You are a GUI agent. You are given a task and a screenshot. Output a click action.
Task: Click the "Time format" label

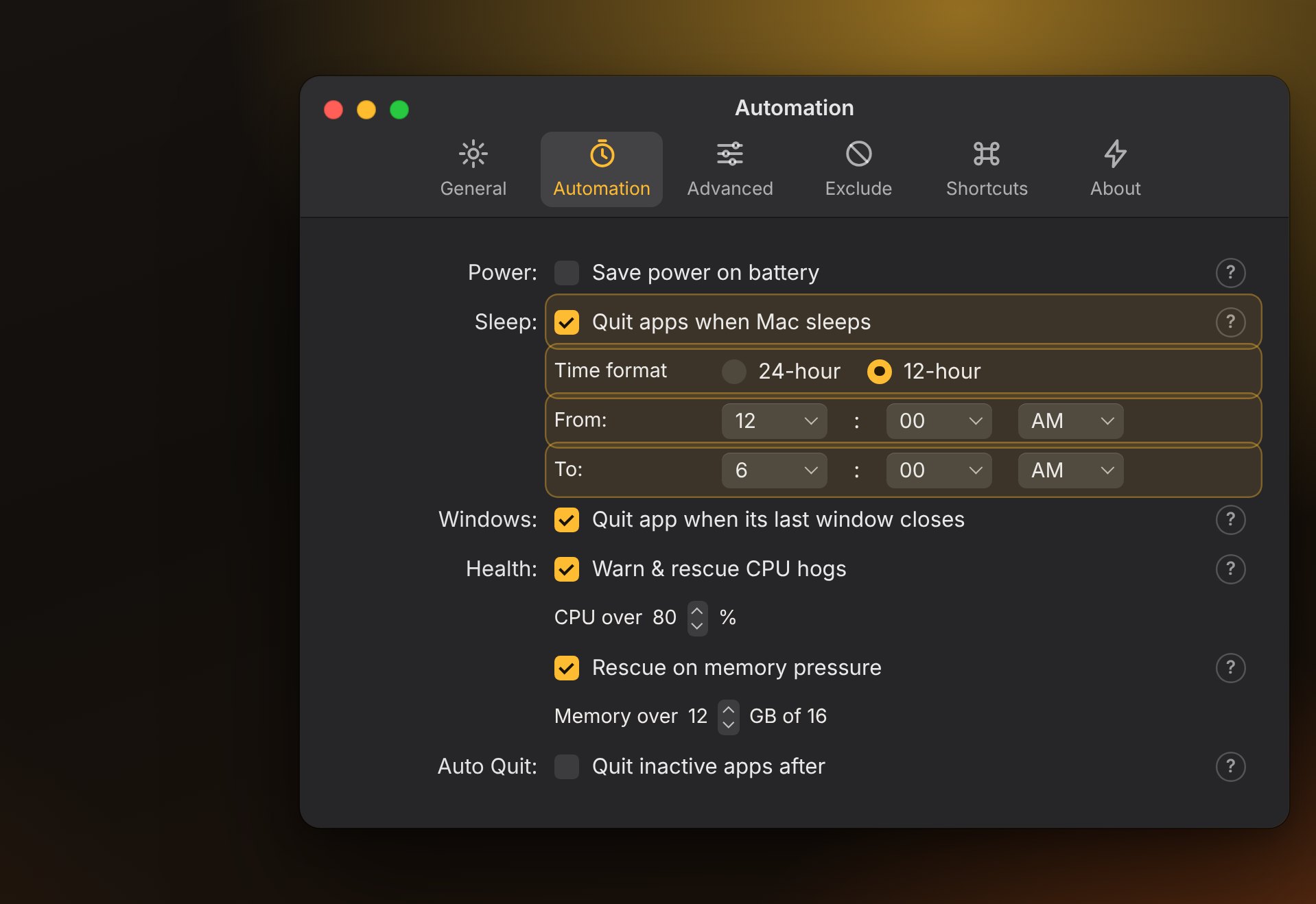pos(611,370)
